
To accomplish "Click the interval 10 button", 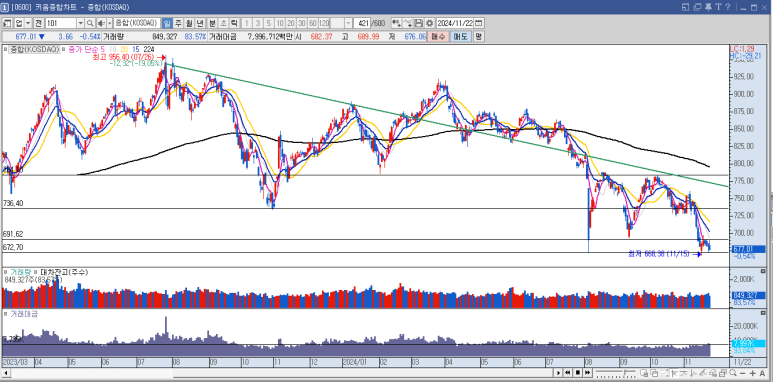I will (x=280, y=23).
